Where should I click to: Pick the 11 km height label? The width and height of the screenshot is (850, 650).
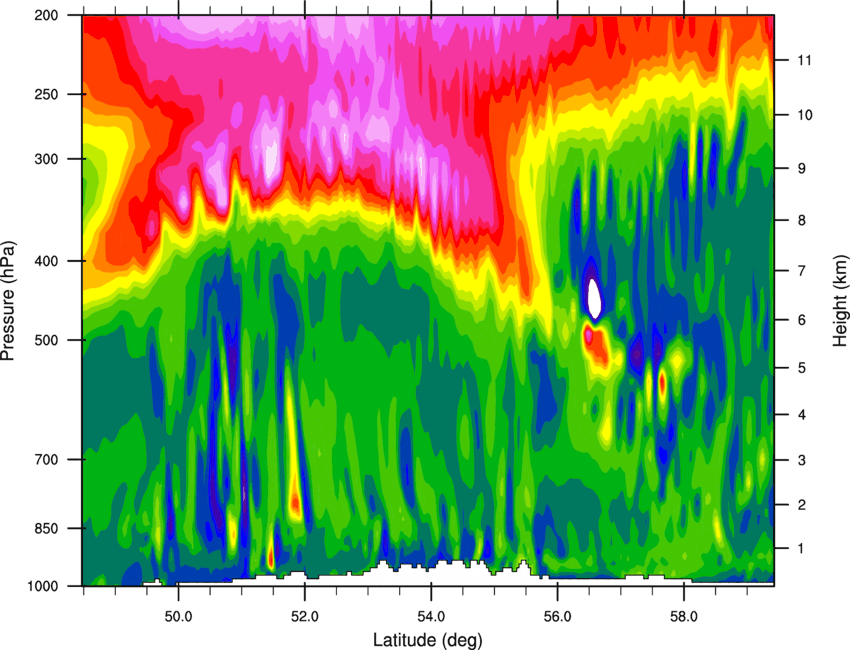(x=804, y=60)
